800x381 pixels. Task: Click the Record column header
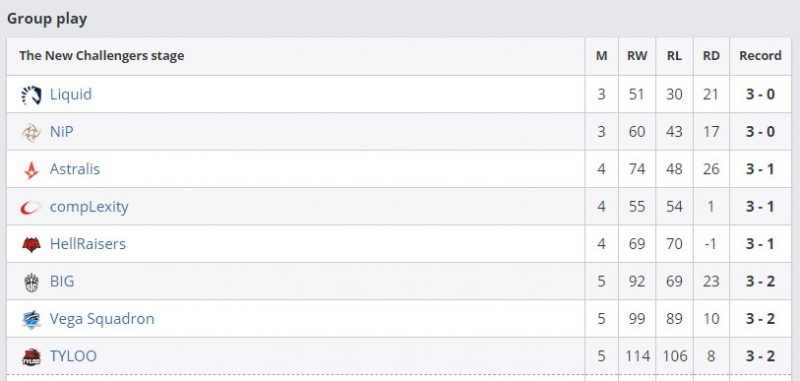(x=760, y=56)
